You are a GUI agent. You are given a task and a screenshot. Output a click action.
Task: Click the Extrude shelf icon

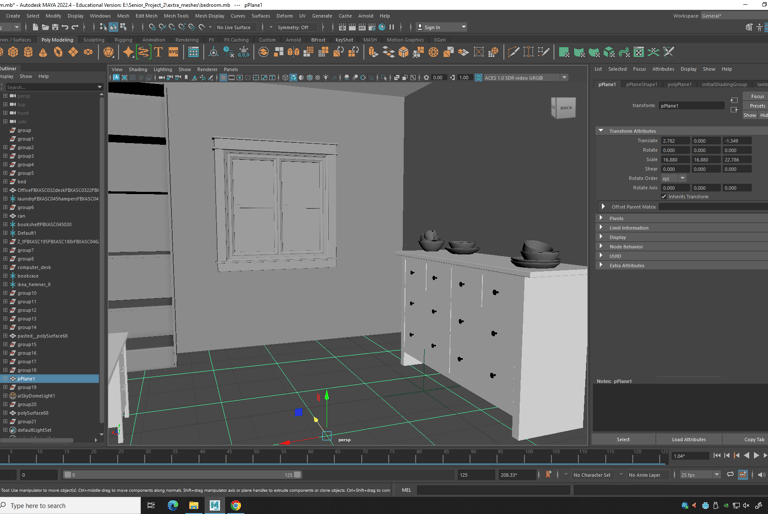373,52
